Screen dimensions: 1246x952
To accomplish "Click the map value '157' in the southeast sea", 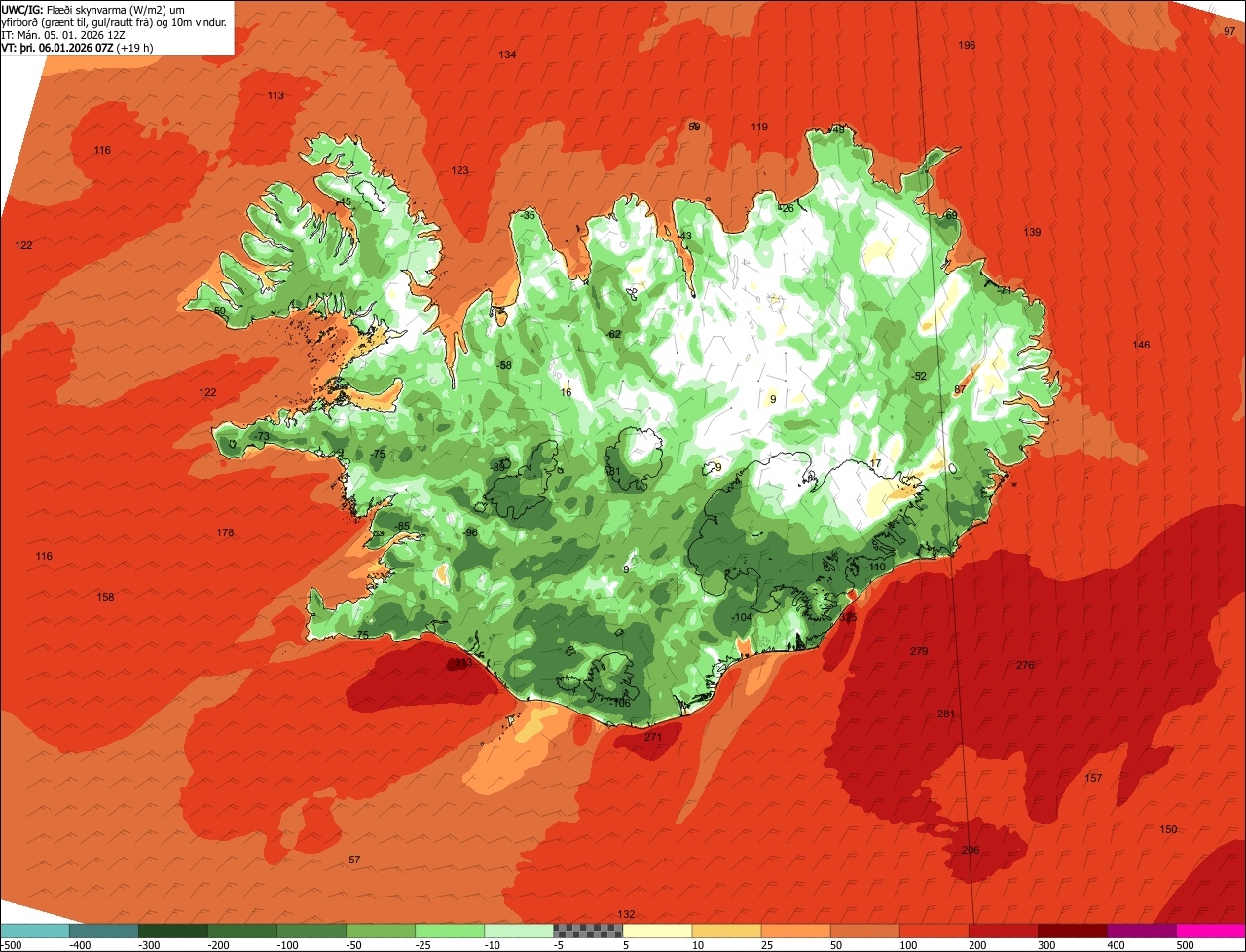I will (x=1093, y=778).
